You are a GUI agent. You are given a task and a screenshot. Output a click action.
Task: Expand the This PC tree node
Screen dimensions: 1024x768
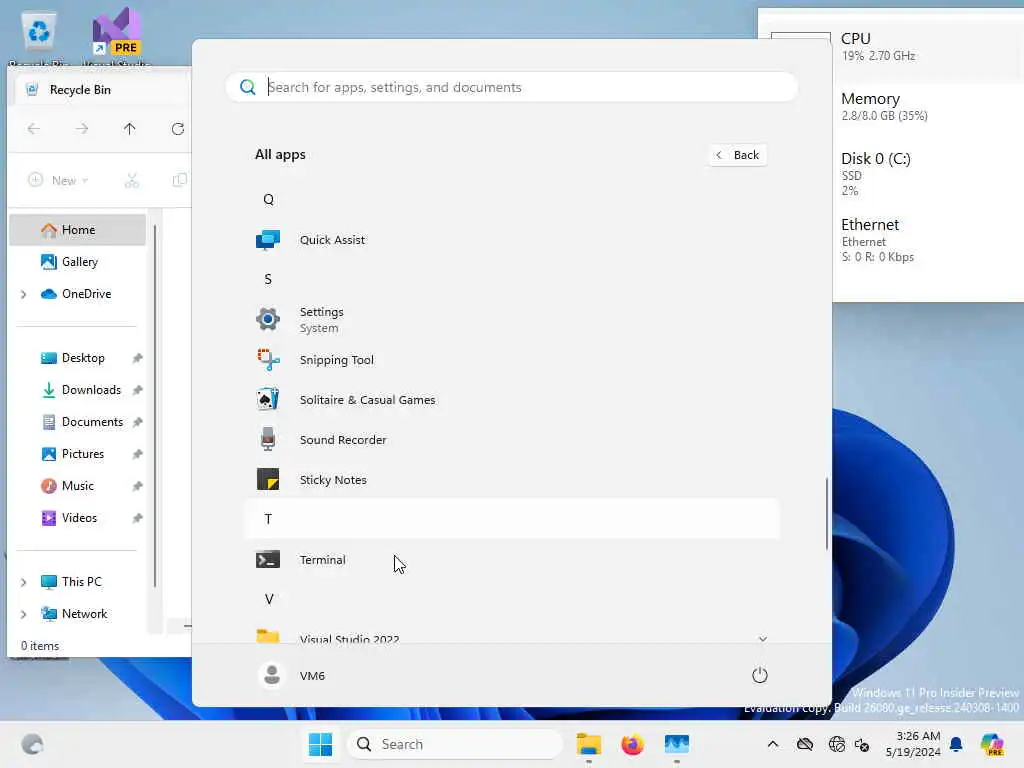24,582
